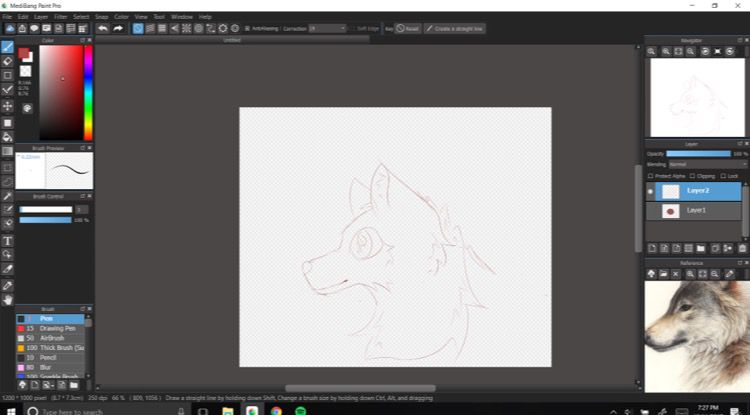Click the rainbow hue strip

[88, 93]
